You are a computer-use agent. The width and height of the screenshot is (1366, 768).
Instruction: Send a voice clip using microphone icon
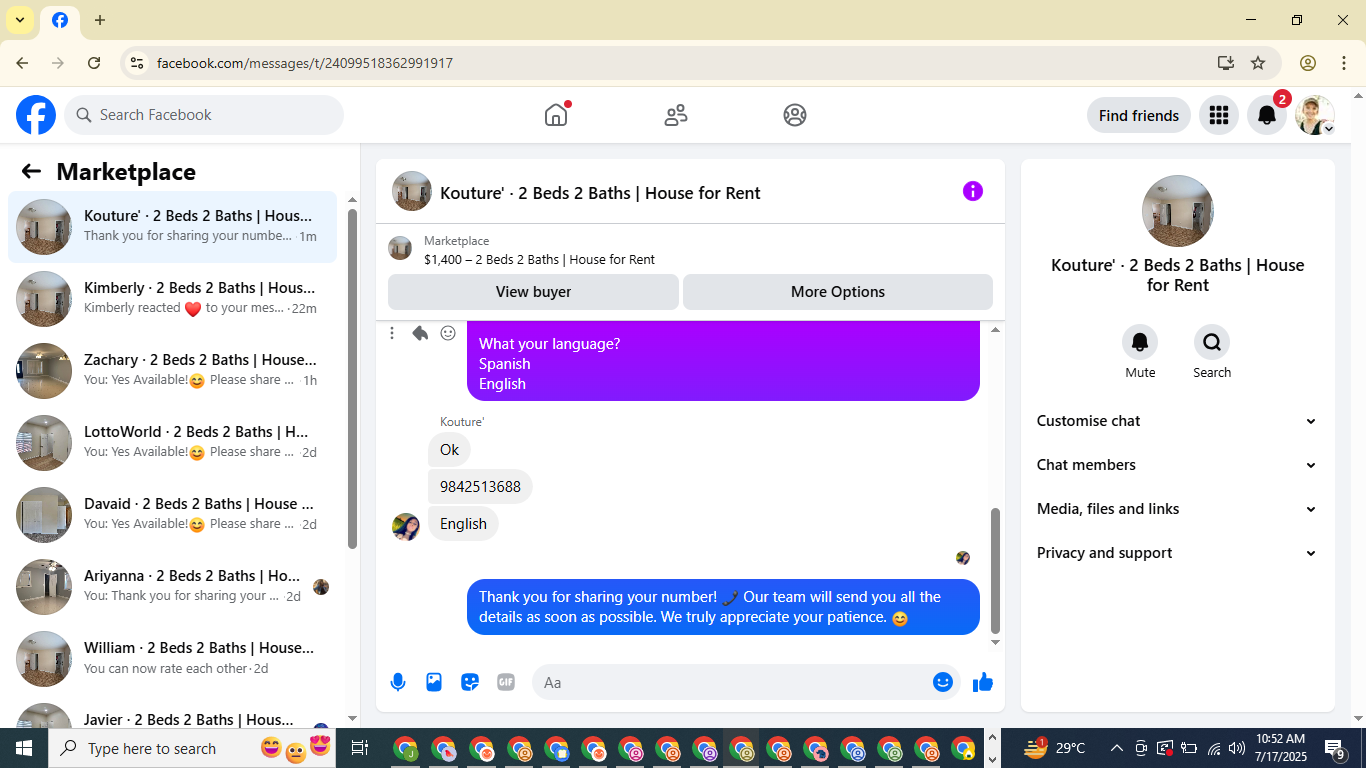[398, 682]
